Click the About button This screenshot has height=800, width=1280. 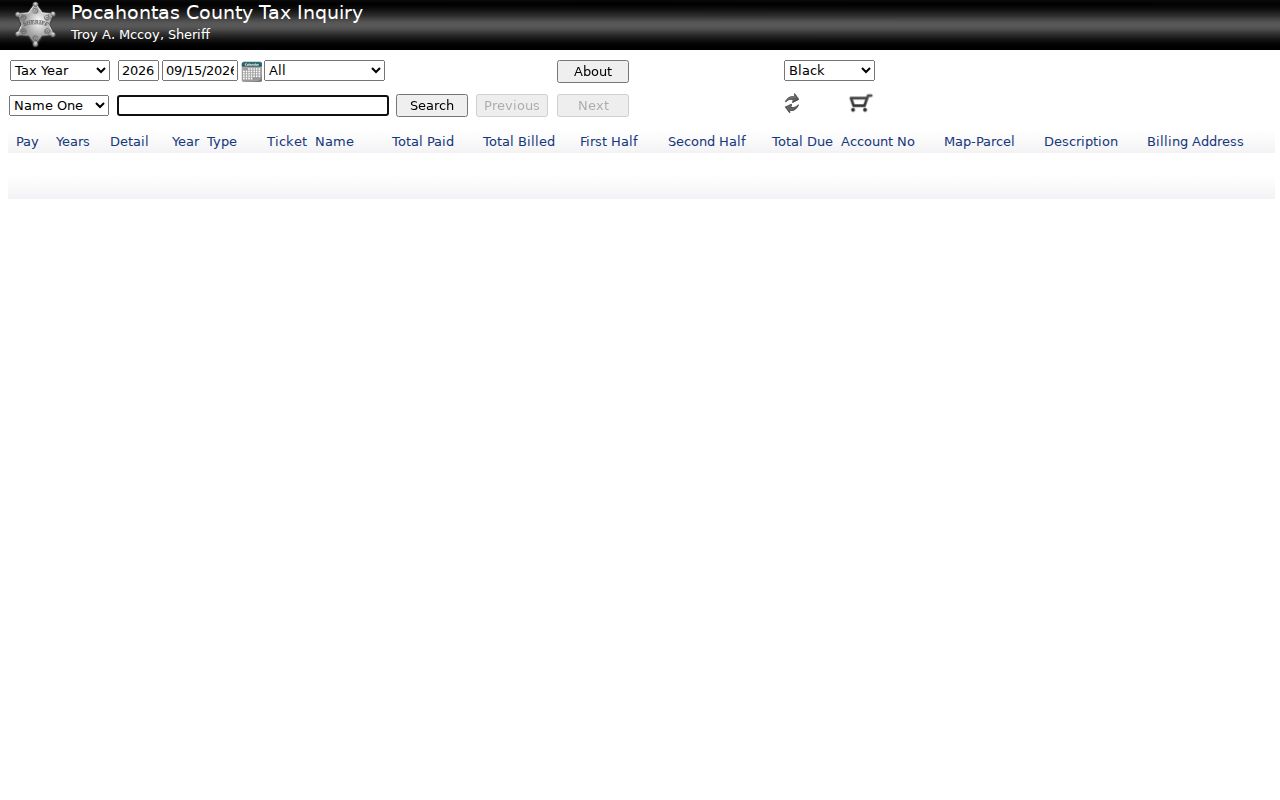pos(593,71)
